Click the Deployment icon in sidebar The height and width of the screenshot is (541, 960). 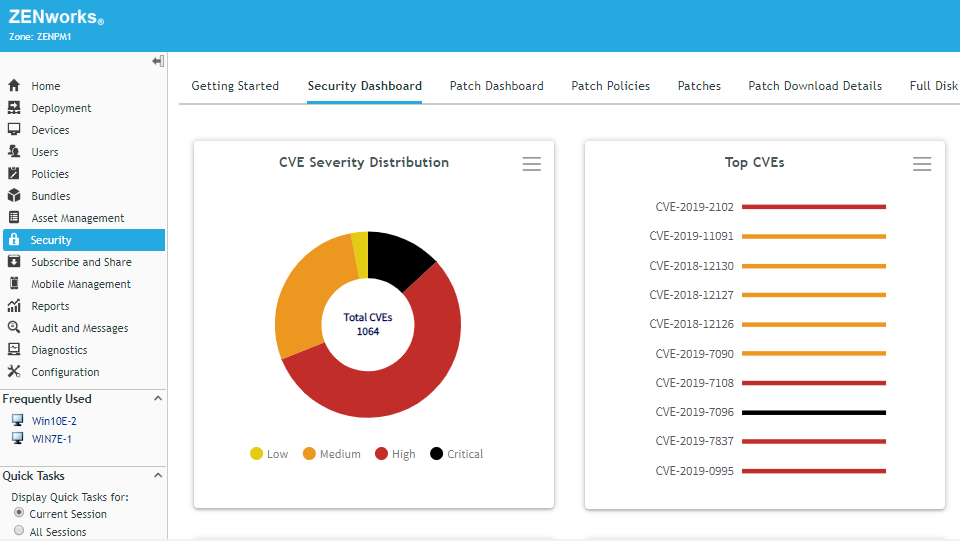[x=14, y=107]
